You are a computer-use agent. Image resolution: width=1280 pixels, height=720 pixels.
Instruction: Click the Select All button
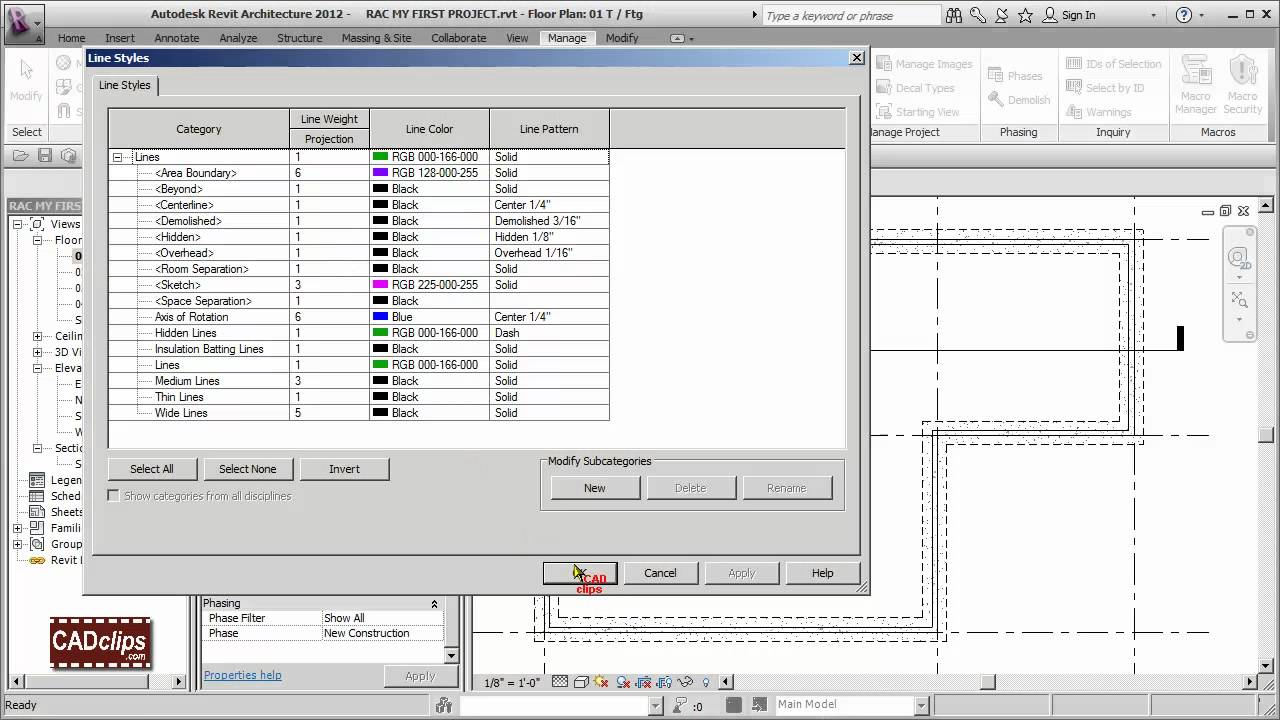click(152, 469)
